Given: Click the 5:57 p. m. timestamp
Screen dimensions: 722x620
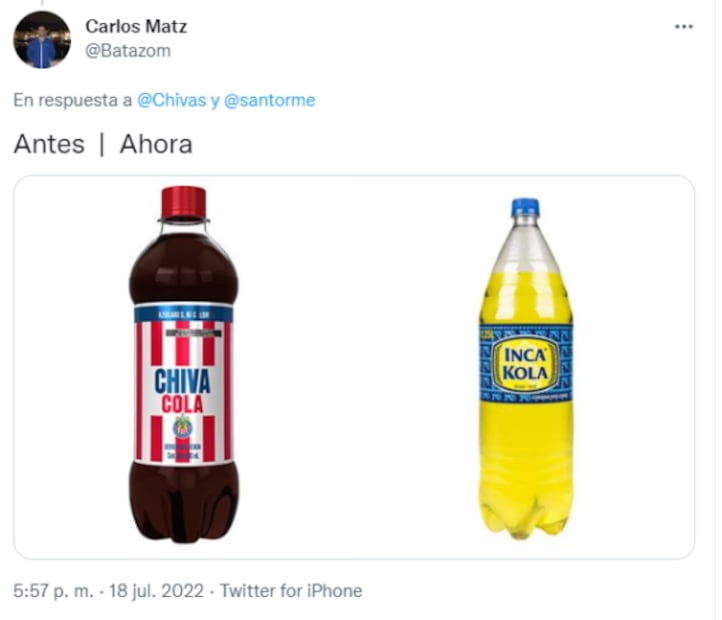Looking at the screenshot, I should pos(53,591).
